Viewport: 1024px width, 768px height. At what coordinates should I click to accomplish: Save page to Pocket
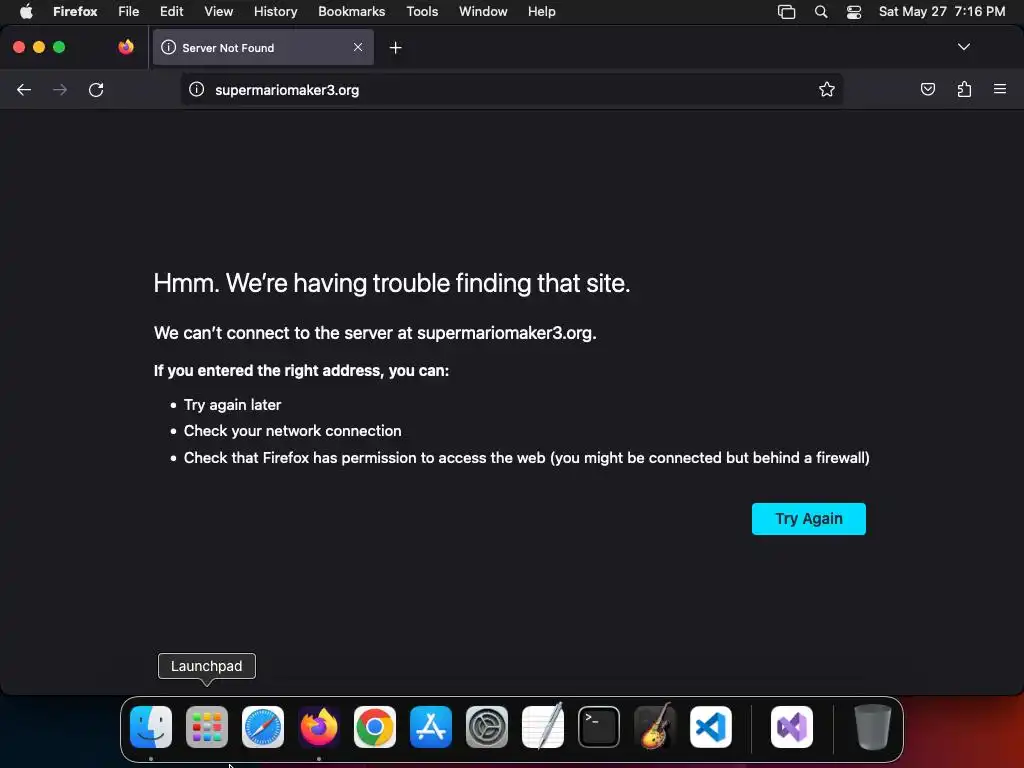(x=927, y=89)
